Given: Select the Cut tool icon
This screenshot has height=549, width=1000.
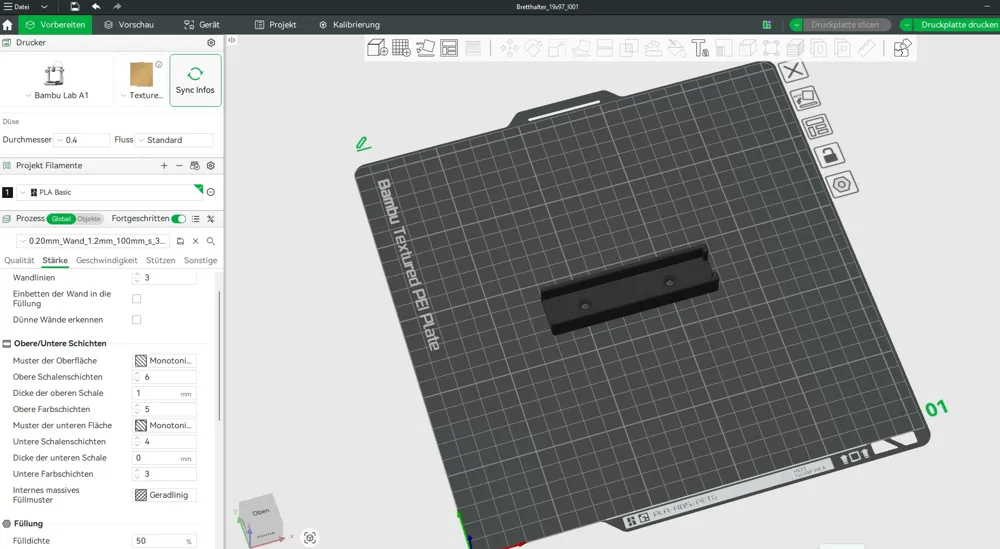Looking at the screenshot, I should click(x=605, y=48).
